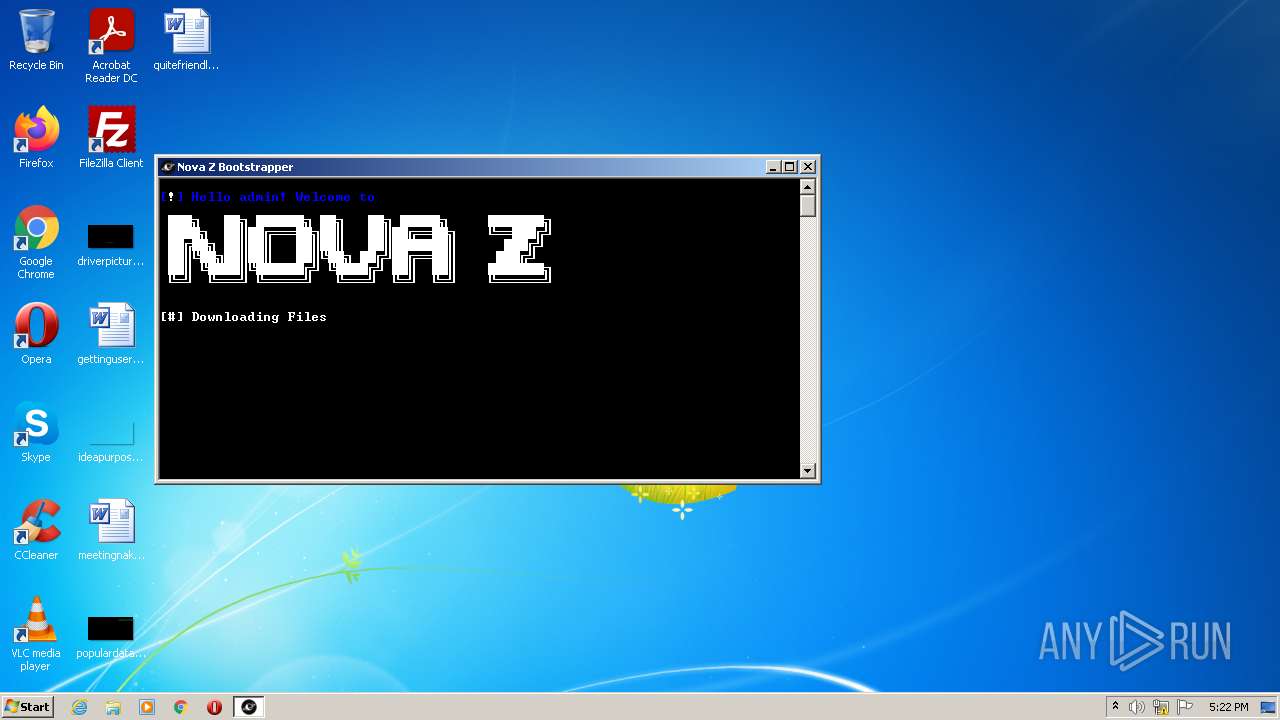Select Nova Z Bootstrapper taskbar button
This screenshot has height=720, width=1280.
pyautogui.click(x=249, y=707)
